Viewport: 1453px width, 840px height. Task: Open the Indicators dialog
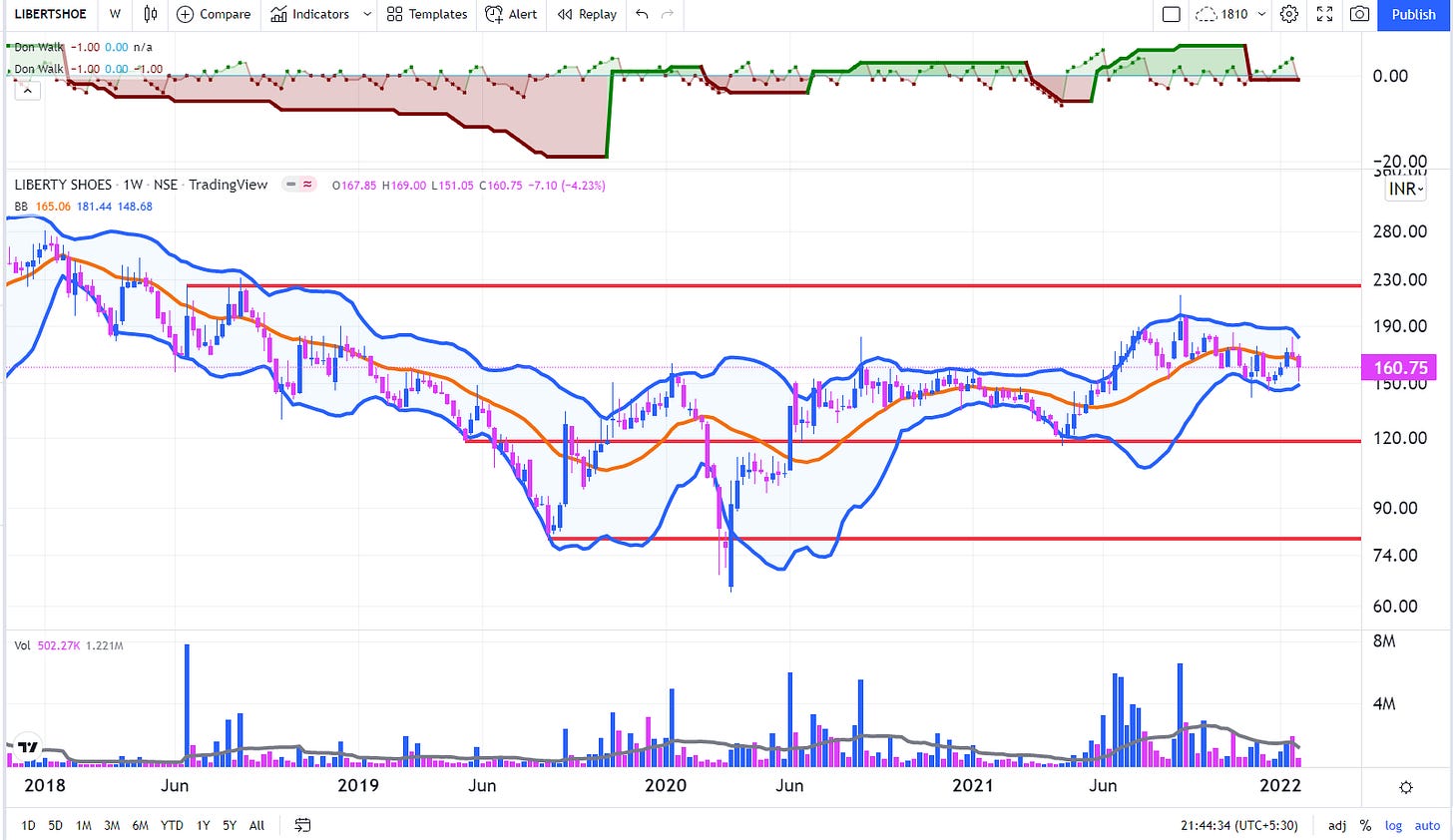click(310, 14)
